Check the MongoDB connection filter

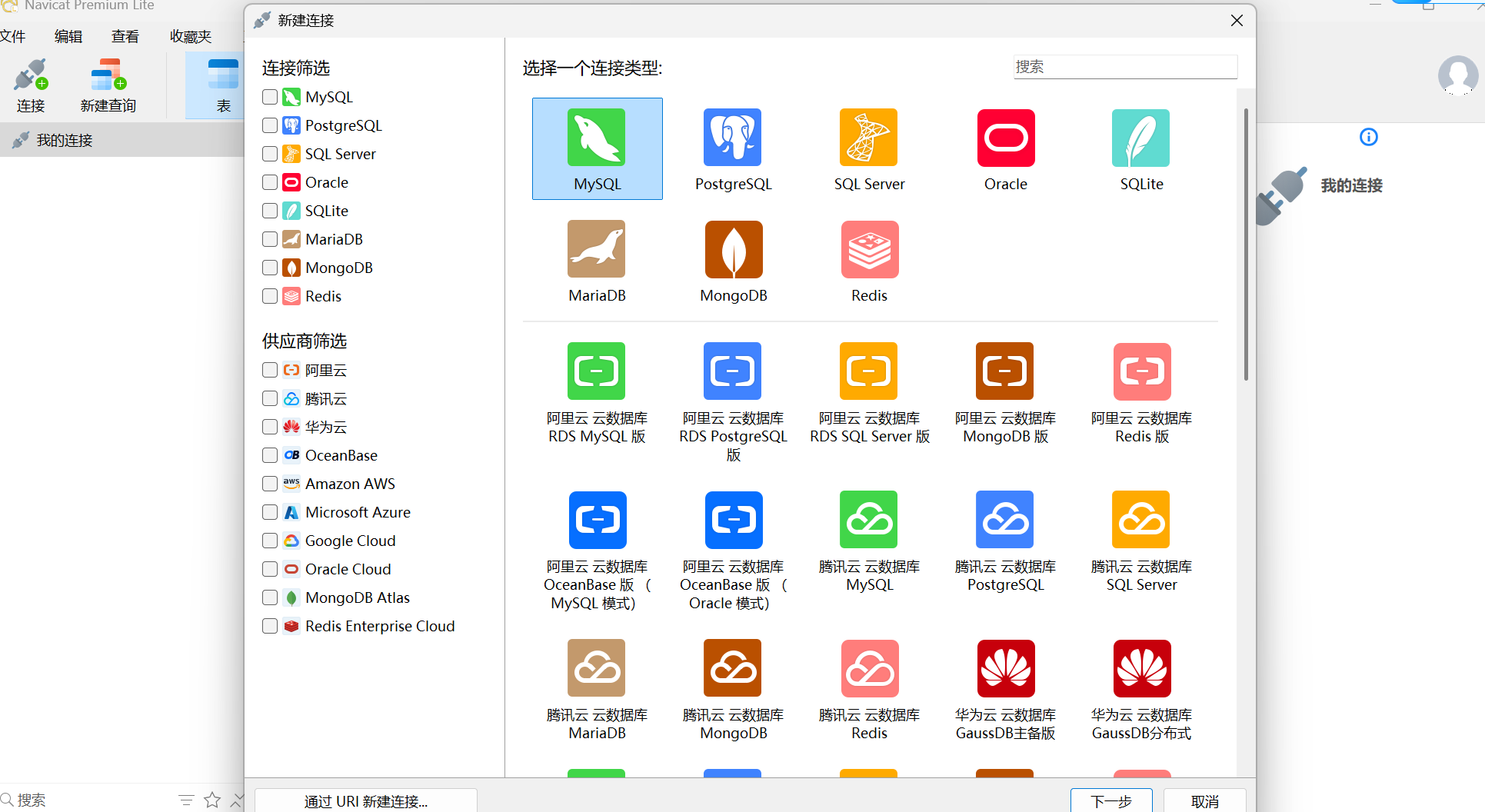coord(269,268)
